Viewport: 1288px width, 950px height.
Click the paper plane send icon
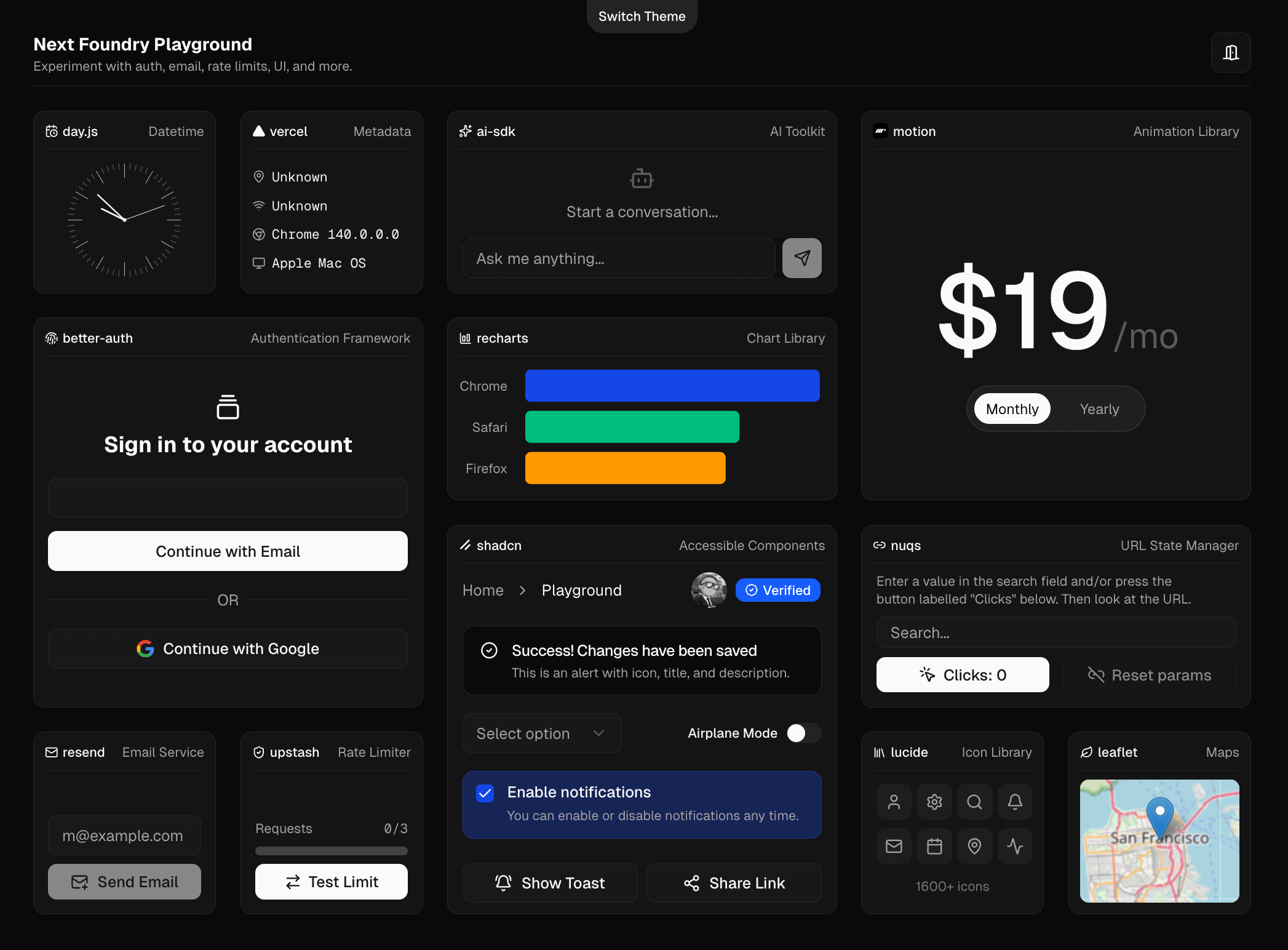point(801,258)
